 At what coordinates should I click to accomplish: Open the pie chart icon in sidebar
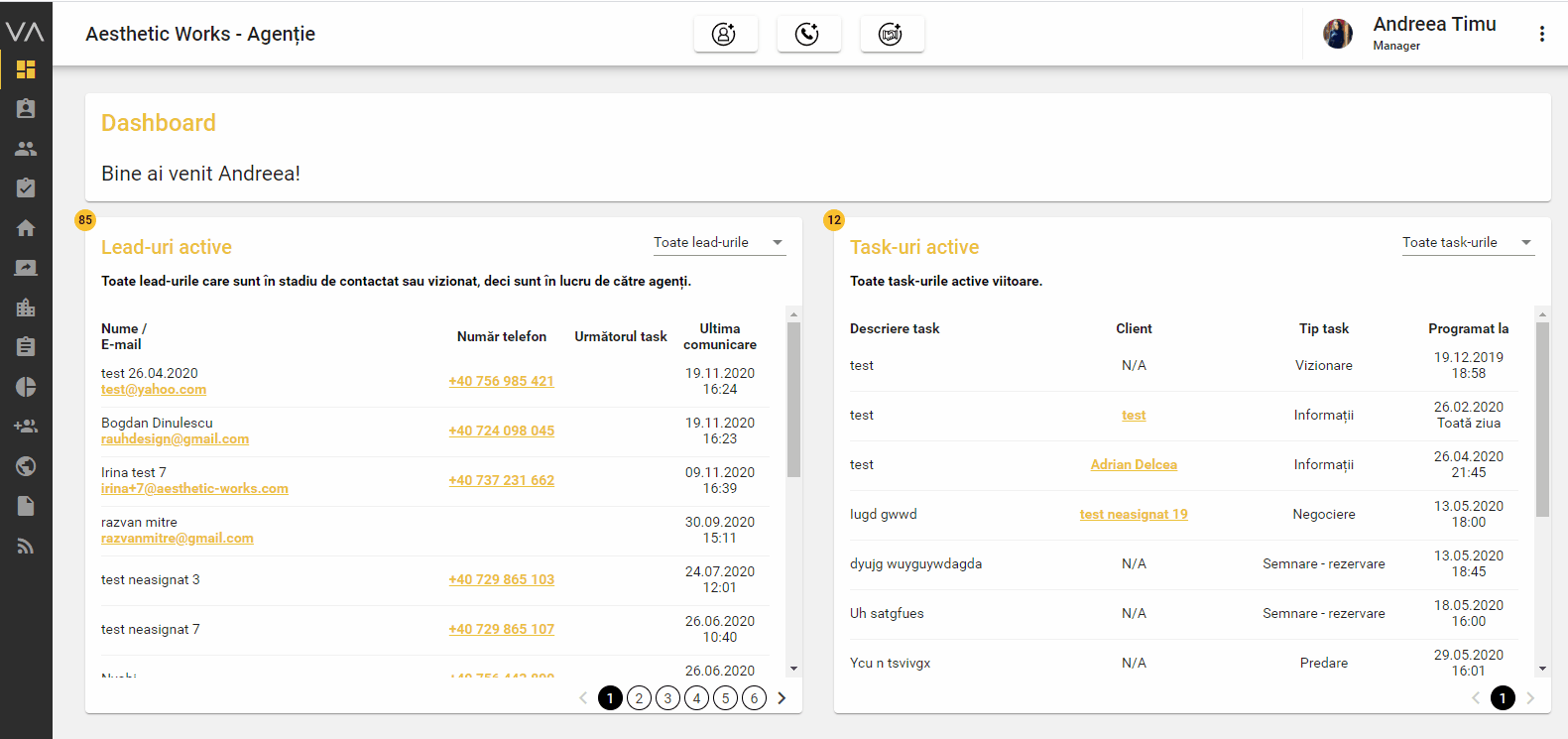(x=26, y=387)
